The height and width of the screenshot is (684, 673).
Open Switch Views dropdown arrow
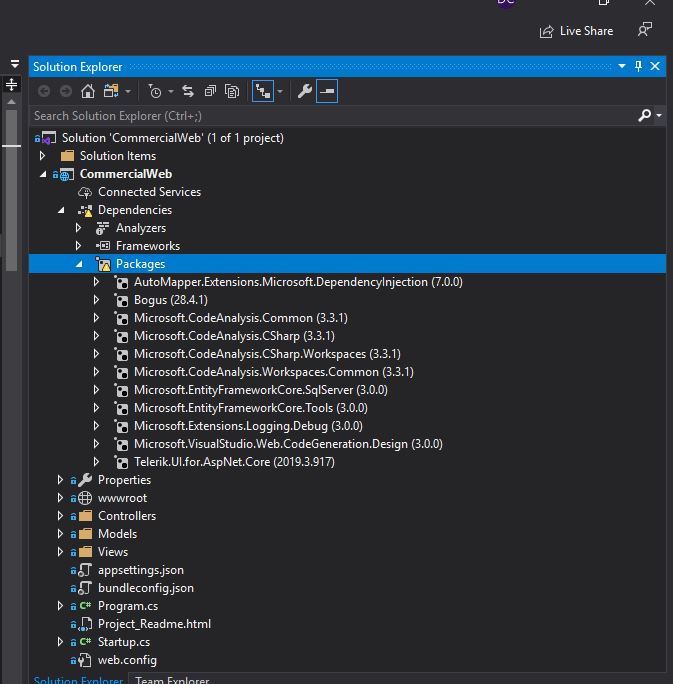point(128,92)
